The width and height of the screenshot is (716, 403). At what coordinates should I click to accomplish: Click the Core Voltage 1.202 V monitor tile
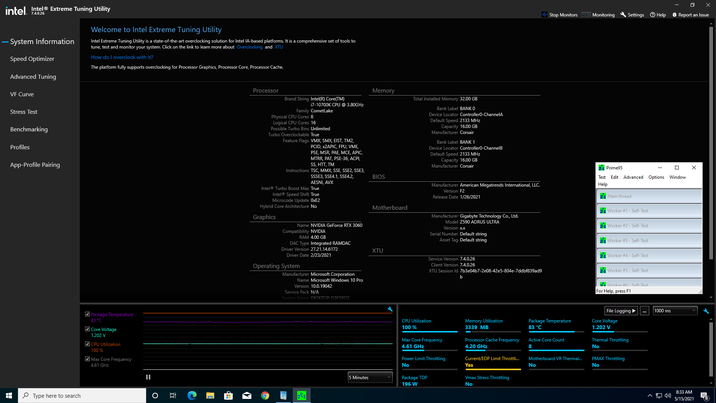tap(620, 324)
